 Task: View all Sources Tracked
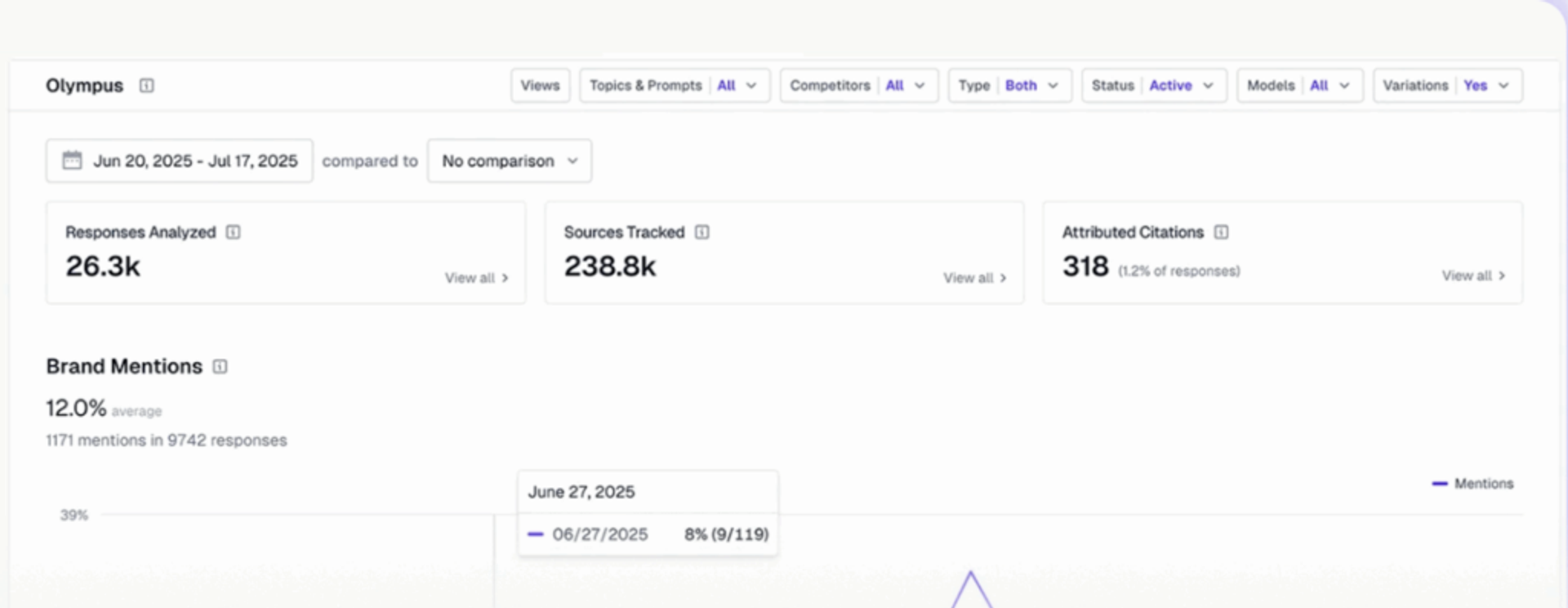(975, 279)
